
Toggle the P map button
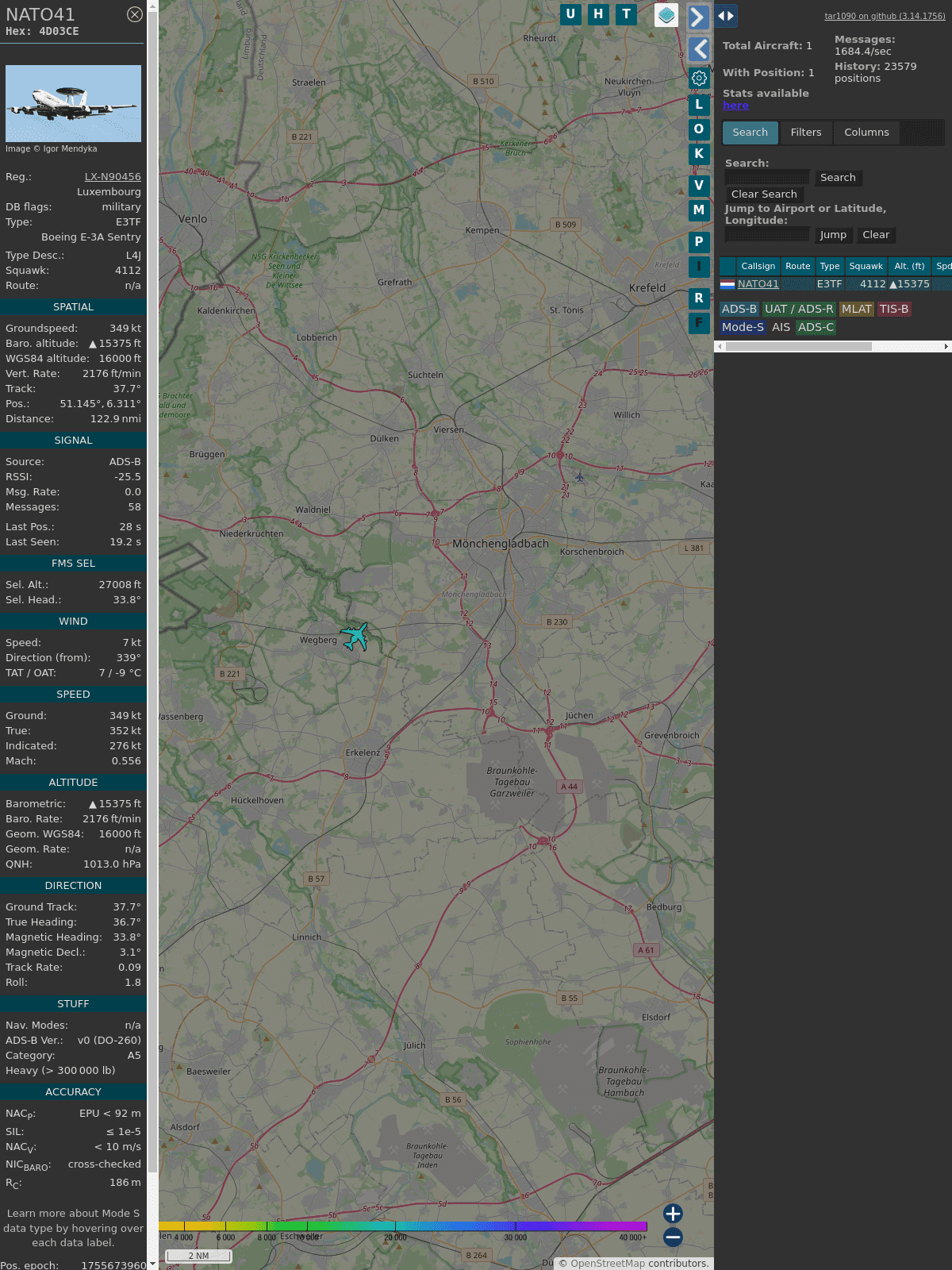tap(699, 242)
